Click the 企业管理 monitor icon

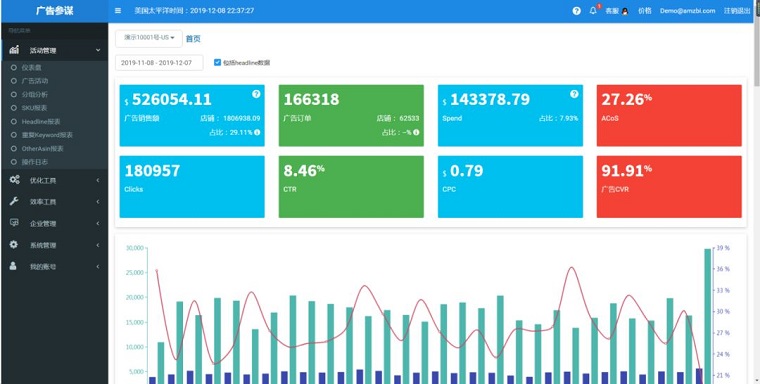(x=14, y=223)
